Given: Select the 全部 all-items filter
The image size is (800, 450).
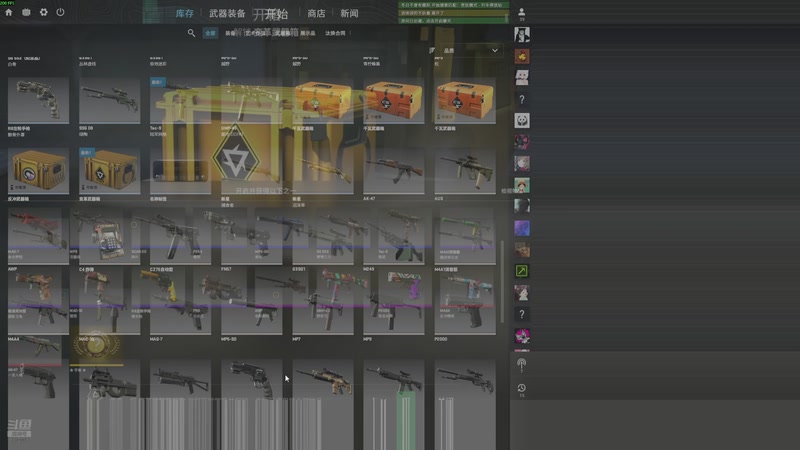Looking at the screenshot, I should click(x=210, y=33).
